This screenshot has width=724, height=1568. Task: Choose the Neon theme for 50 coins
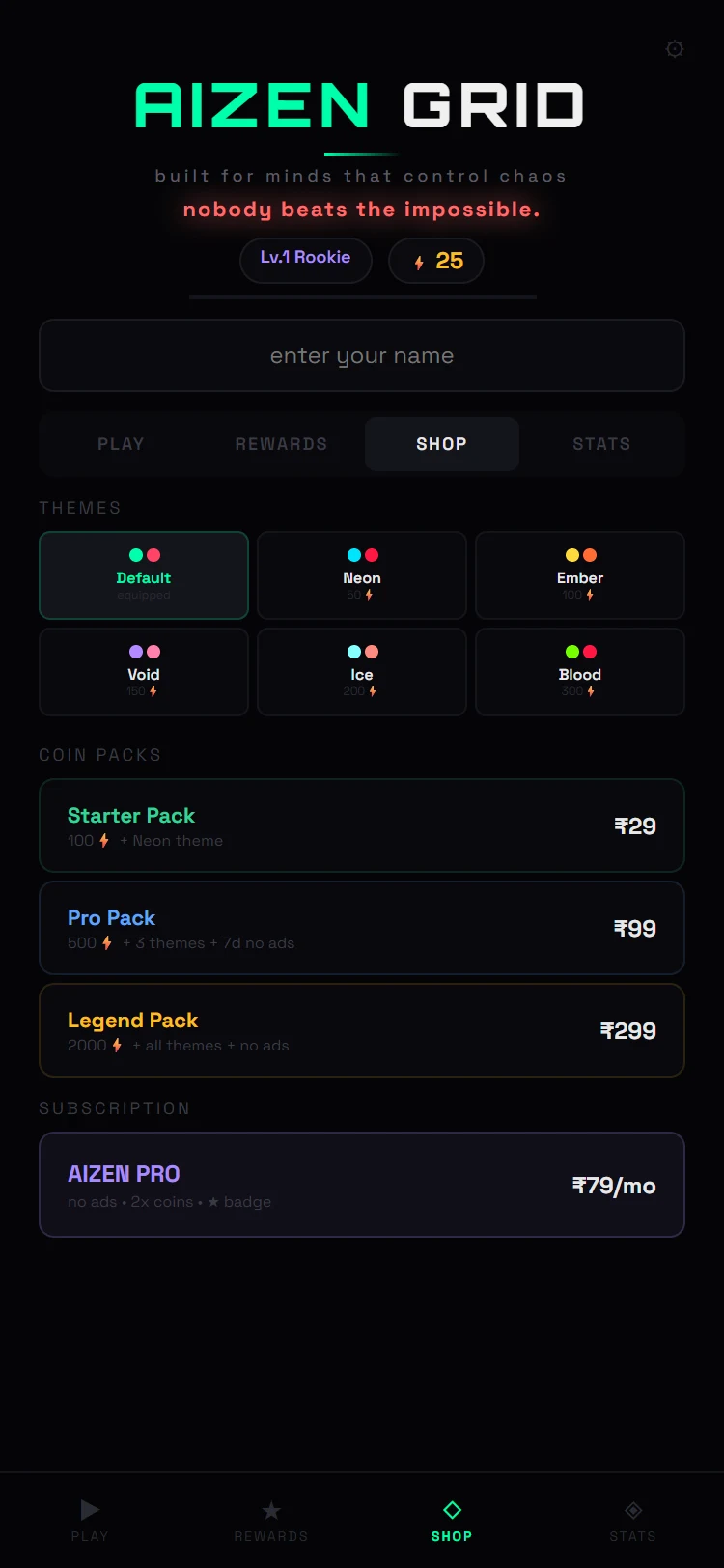[x=362, y=575]
